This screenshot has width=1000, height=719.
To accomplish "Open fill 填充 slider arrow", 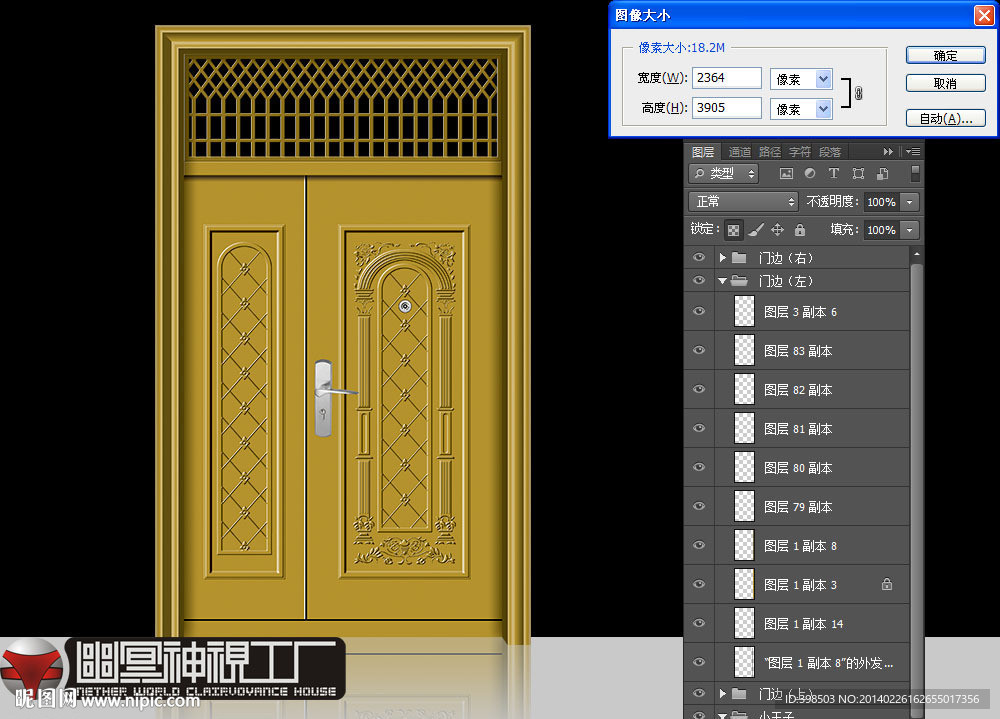I will pyautogui.click(x=910, y=230).
